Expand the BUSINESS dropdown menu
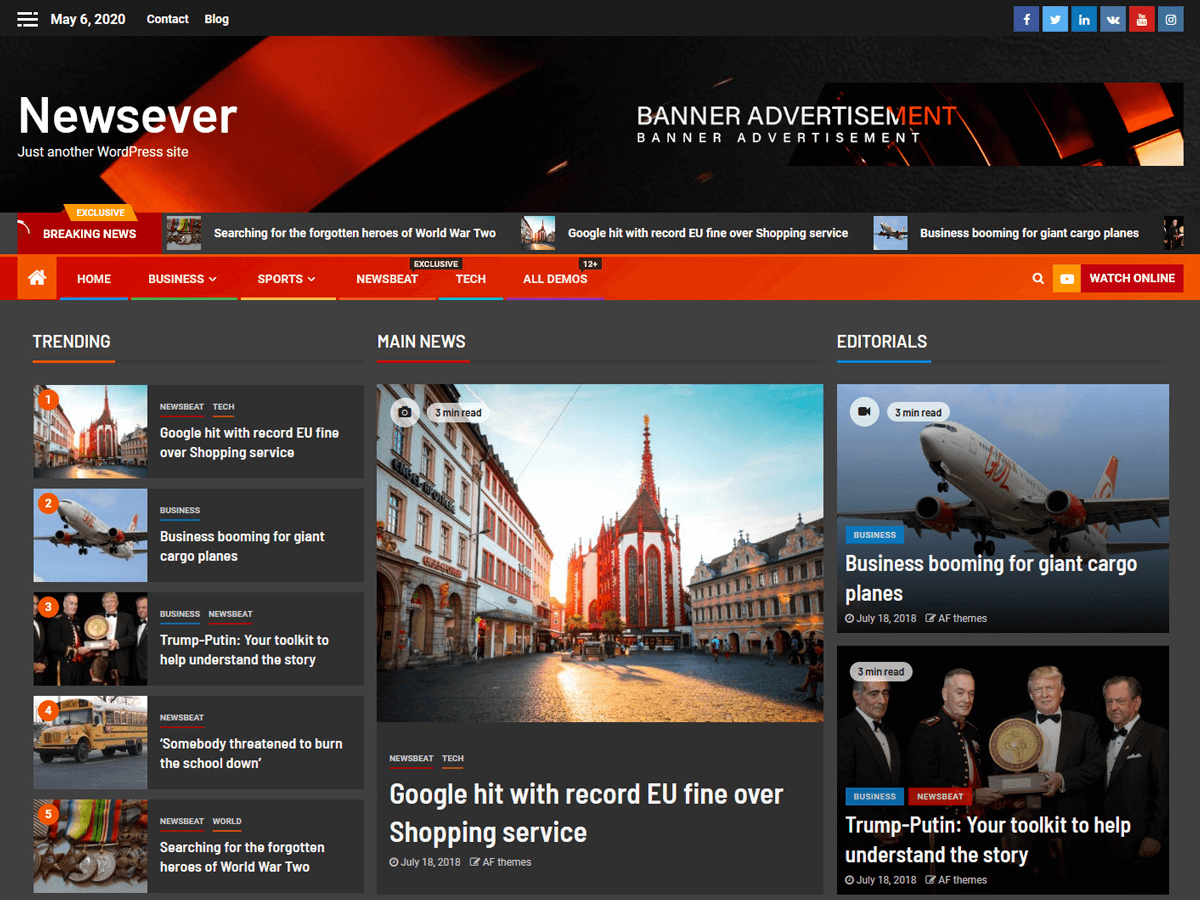 (x=183, y=278)
